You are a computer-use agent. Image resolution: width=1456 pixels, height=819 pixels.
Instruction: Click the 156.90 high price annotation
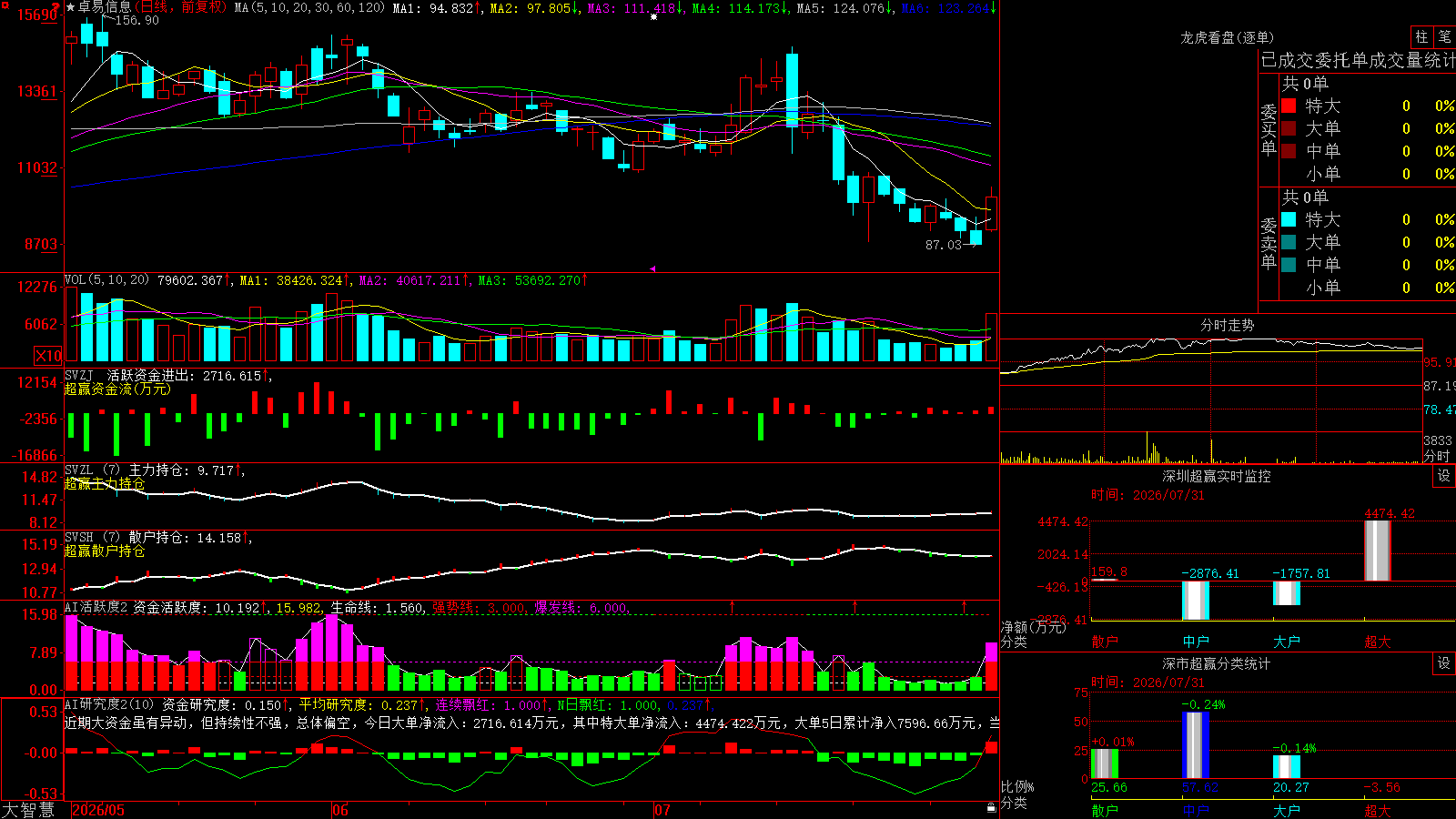137,20
